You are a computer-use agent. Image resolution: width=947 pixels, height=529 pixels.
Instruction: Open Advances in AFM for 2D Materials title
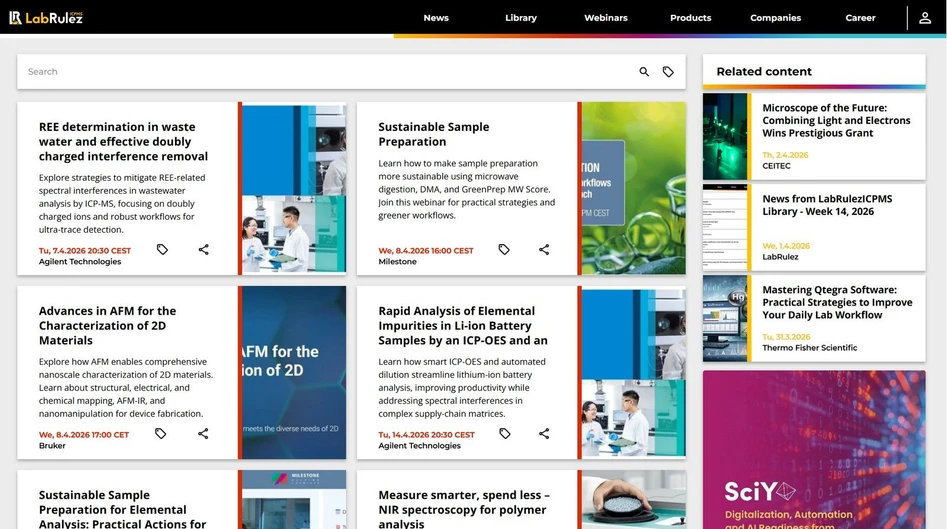pos(108,325)
